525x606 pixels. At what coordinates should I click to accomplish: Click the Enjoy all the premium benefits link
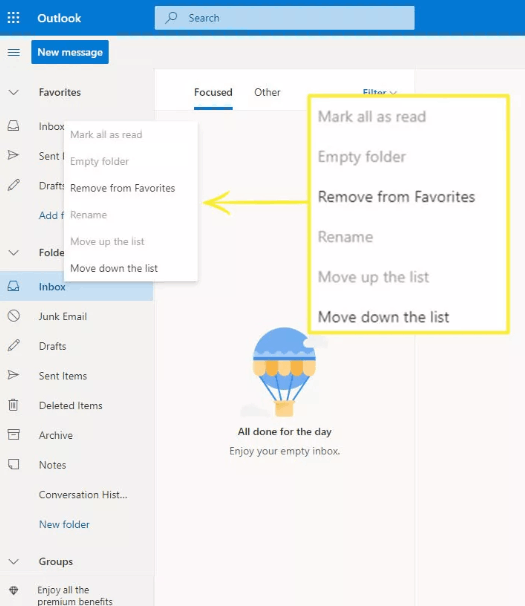pyautogui.click(x=75, y=595)
